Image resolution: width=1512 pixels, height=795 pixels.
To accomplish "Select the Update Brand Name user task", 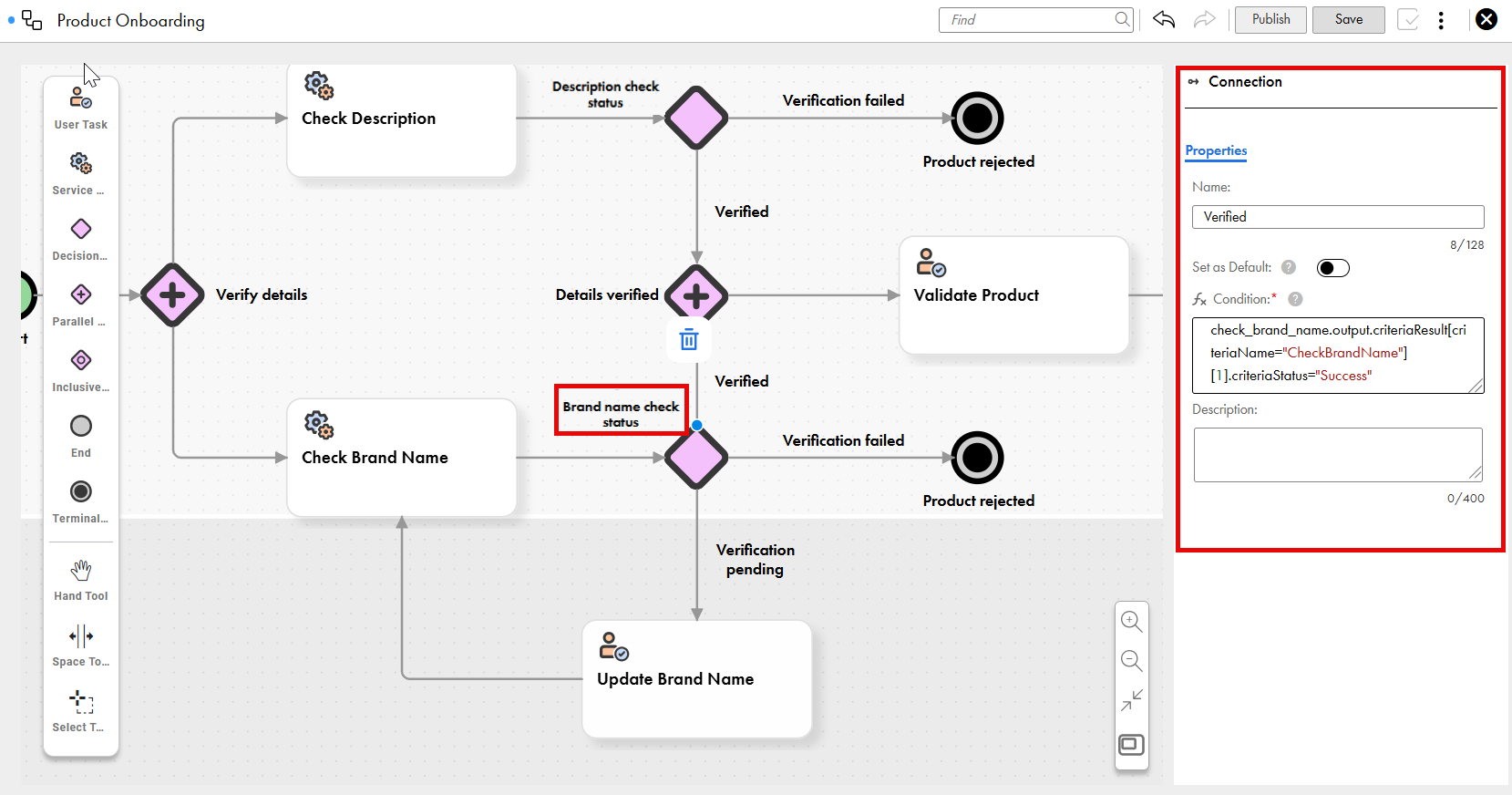I will point(697,679).
